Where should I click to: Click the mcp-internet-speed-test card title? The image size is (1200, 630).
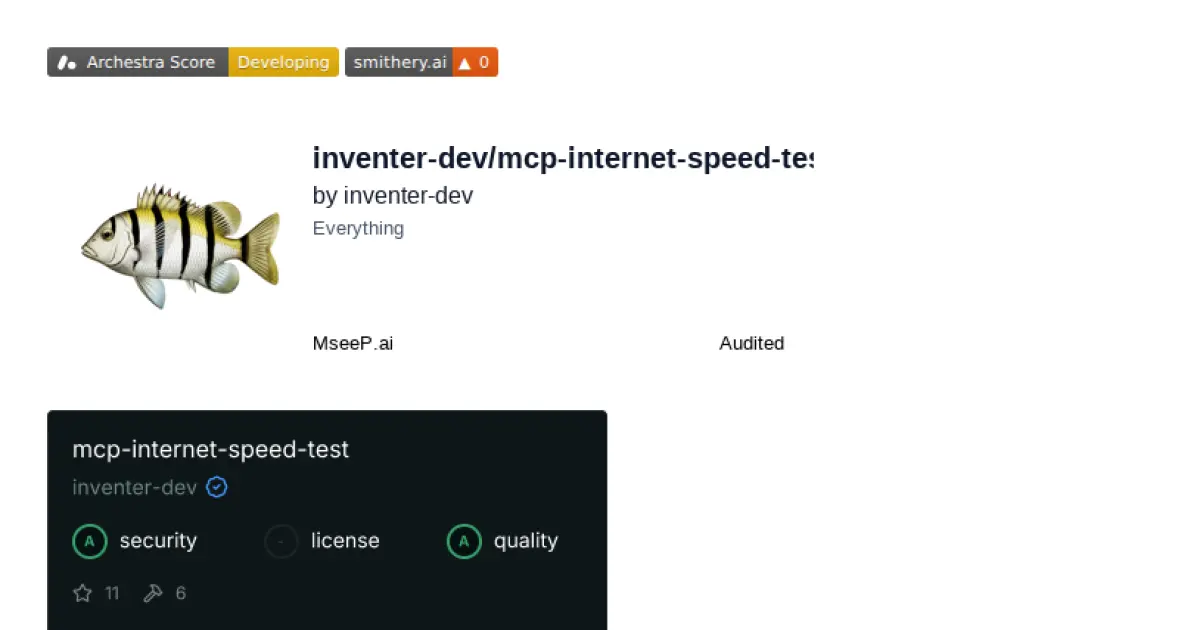[210, 449]
